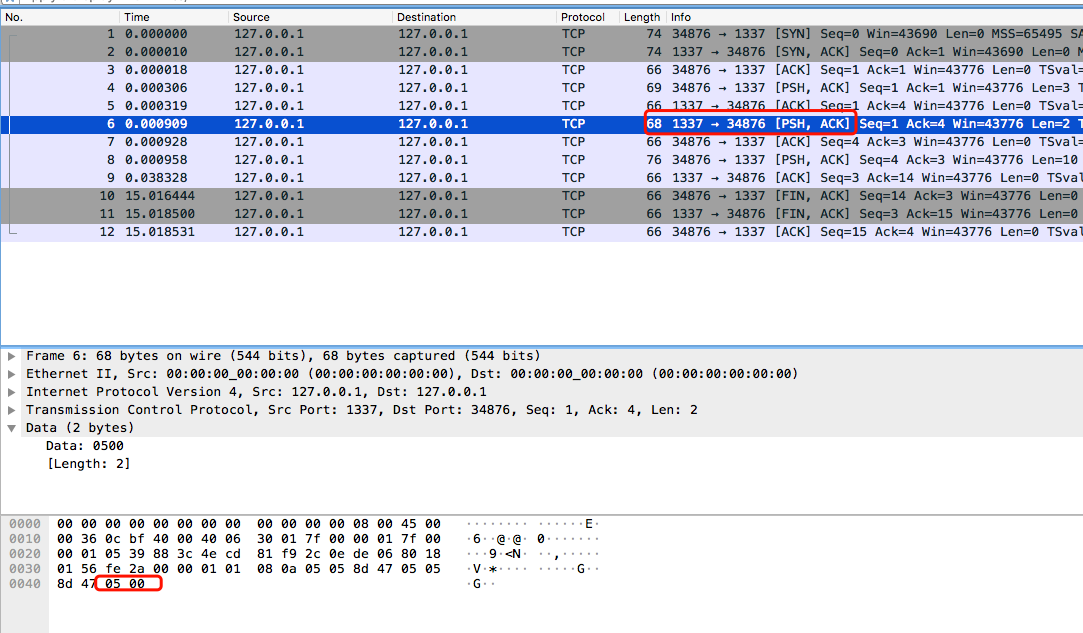Viewport: 1083px width, 633px height.
Task: Select packet 12 final ACK row
Action: pos(542,232)
